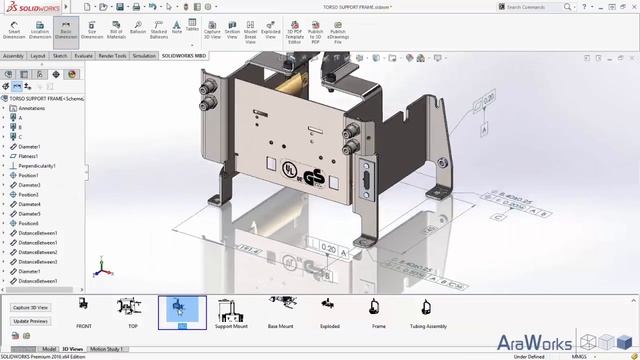Image resolution: width=640 pixels, height=360 pixels.
Task: Click the Help question mark icon
Action: point(584,7)
